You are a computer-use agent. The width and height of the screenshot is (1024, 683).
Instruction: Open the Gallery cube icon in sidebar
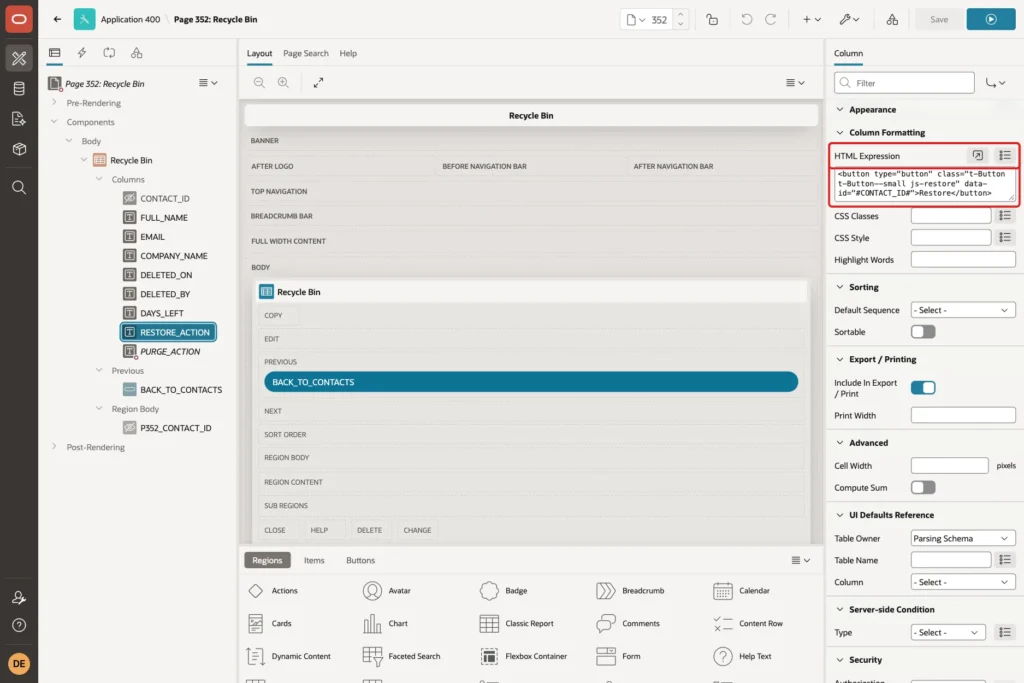coord(19,149)
